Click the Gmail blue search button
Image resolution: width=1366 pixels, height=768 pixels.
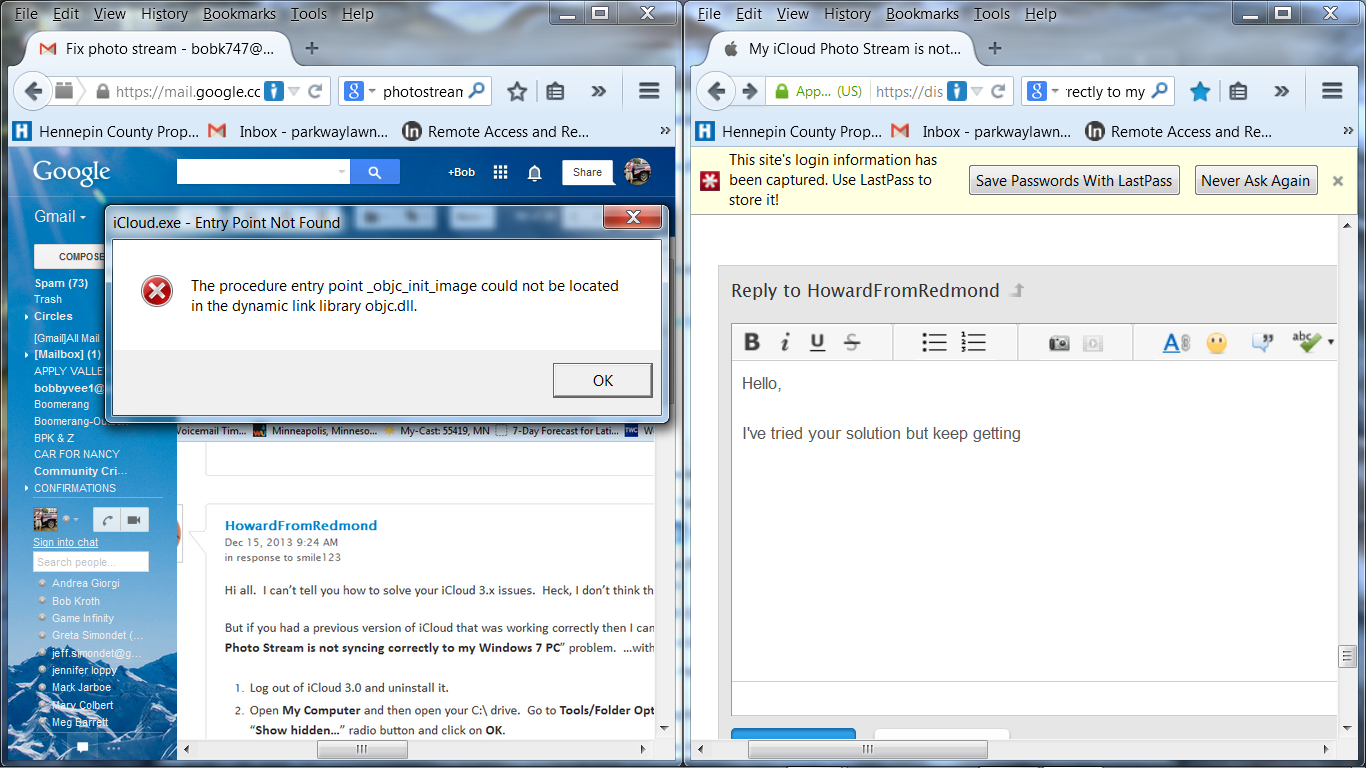[x=375, y=172]
